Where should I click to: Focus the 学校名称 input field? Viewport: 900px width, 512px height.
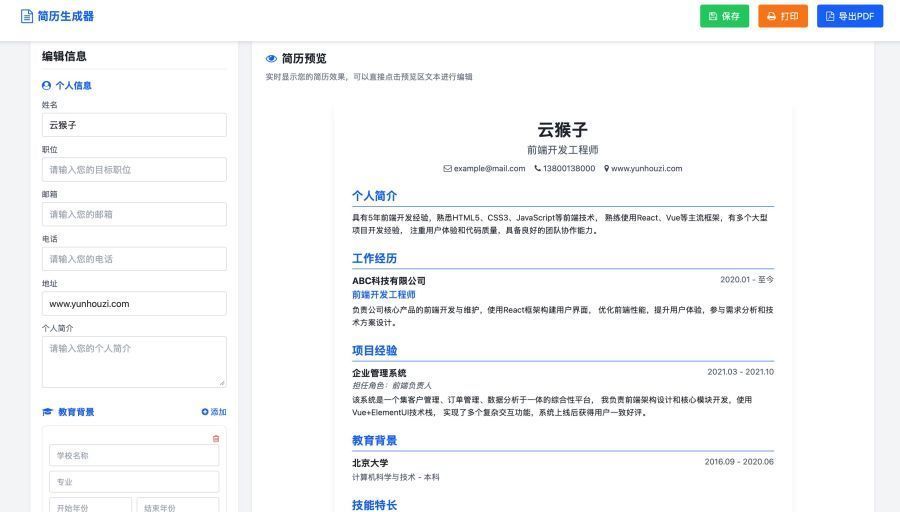point(134,455)
